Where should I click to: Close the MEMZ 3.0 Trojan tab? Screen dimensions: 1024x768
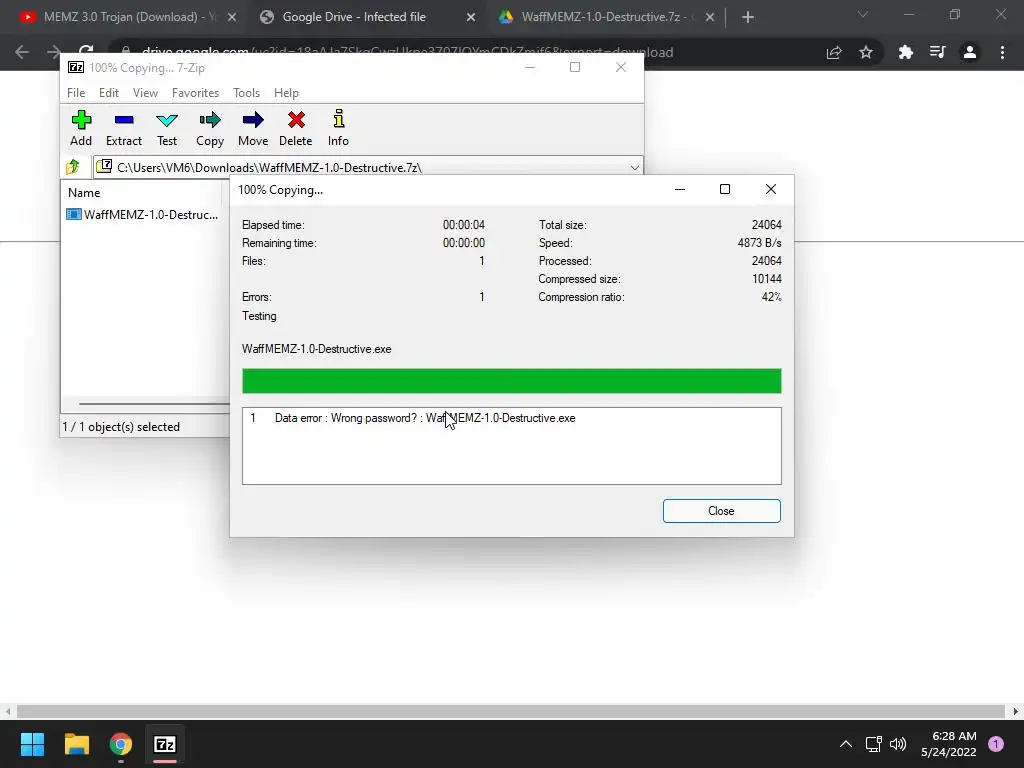point(231,17)
